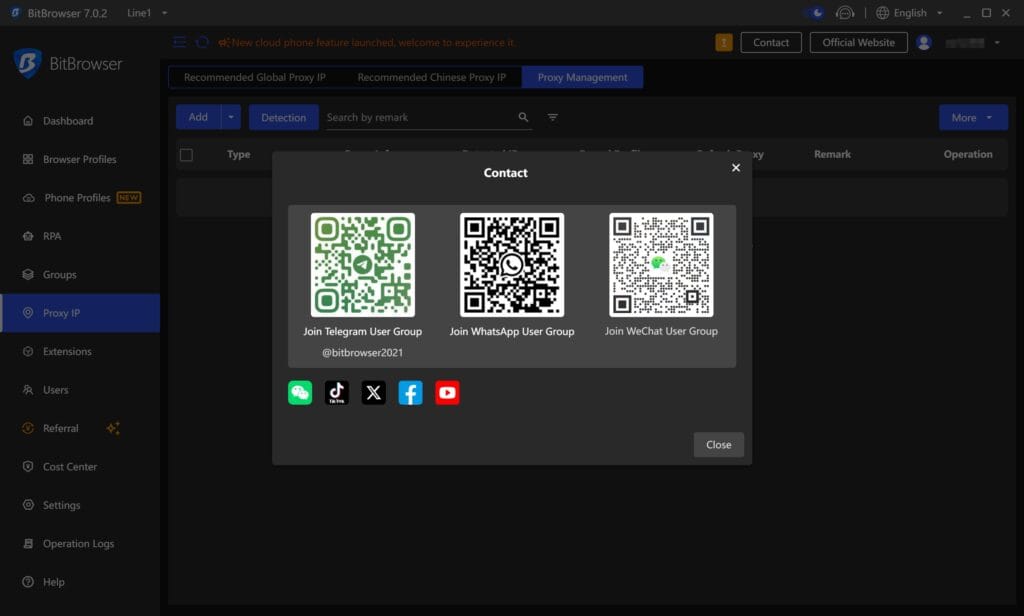
Task: Open the More dropdown button
Action: pyautogui.click(x=973, y=118)
